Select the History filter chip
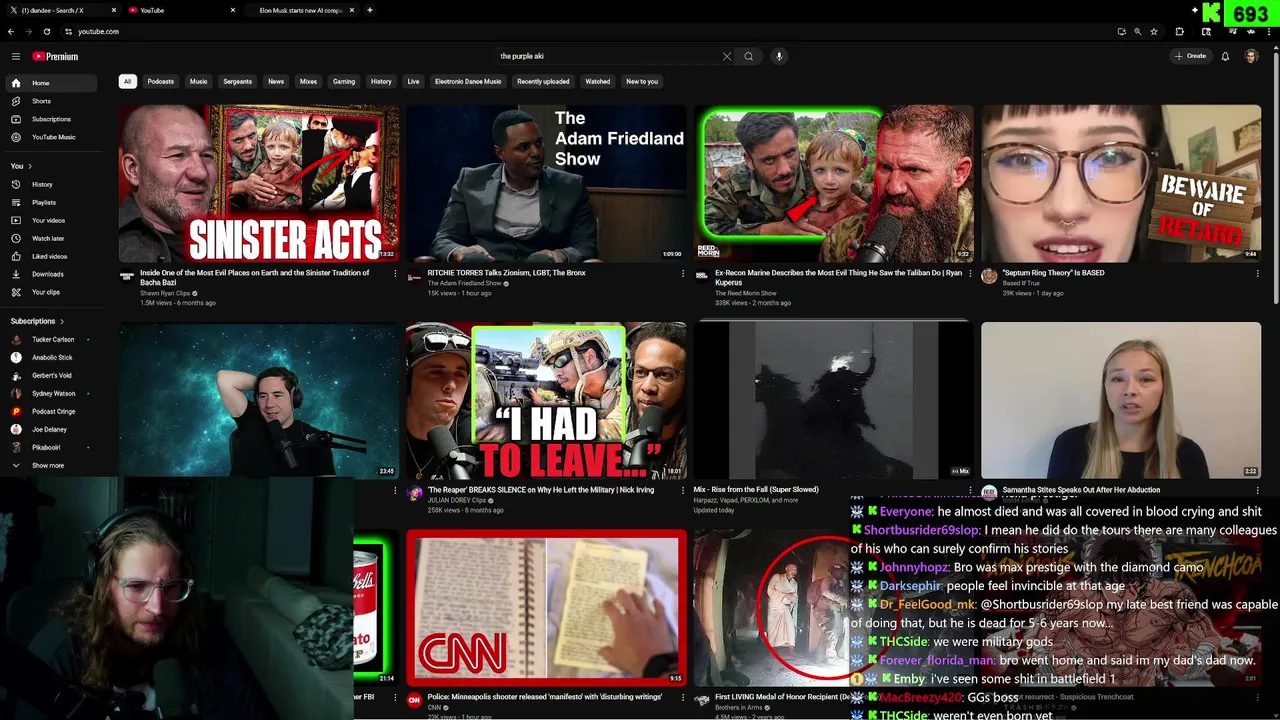This screenshot has height=720, width=1280. tap(381, 82)
